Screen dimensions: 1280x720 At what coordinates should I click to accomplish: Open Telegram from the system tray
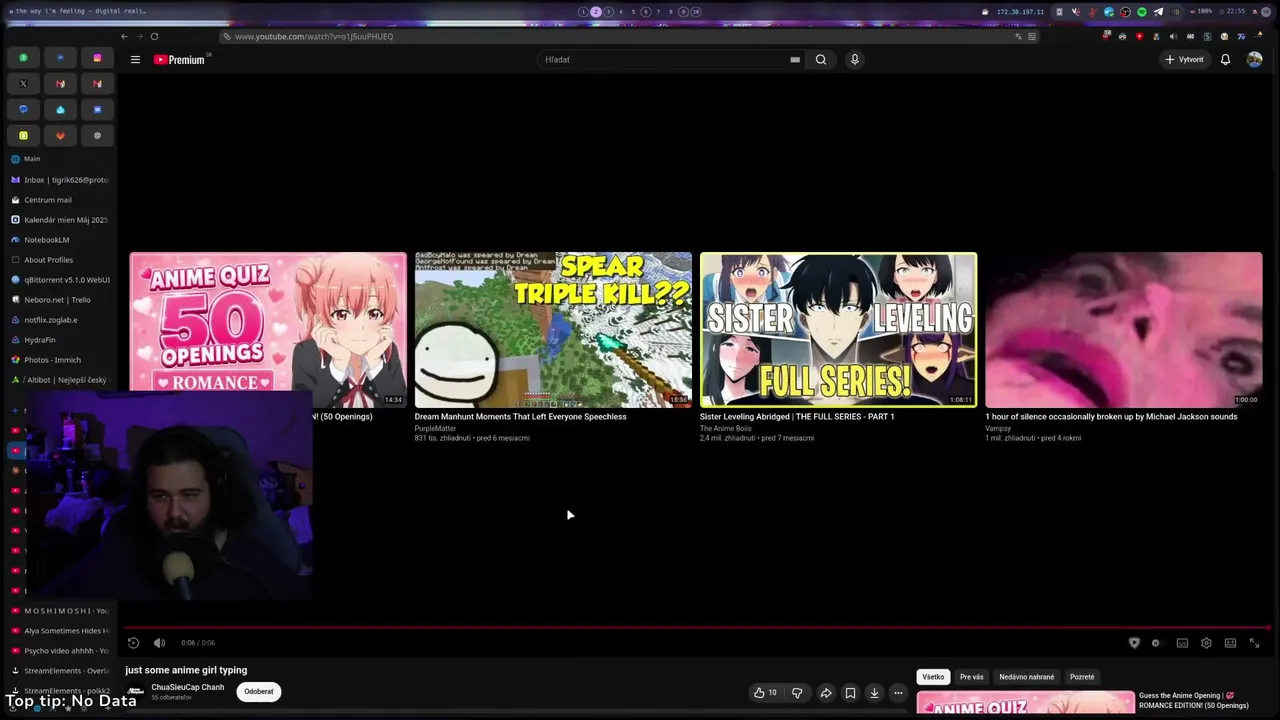coord(1158,12)
